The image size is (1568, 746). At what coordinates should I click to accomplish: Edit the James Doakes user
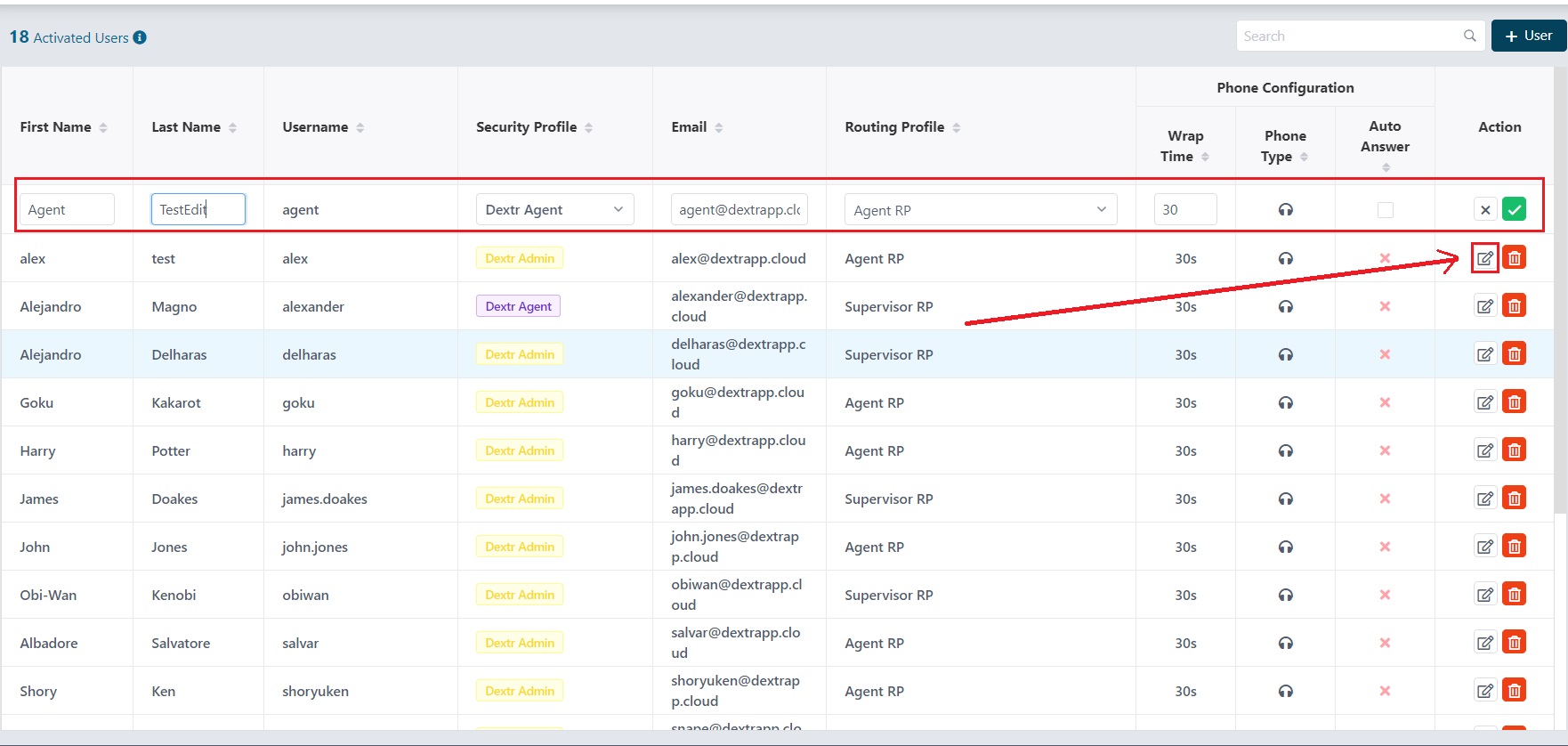pos(1484,499)
